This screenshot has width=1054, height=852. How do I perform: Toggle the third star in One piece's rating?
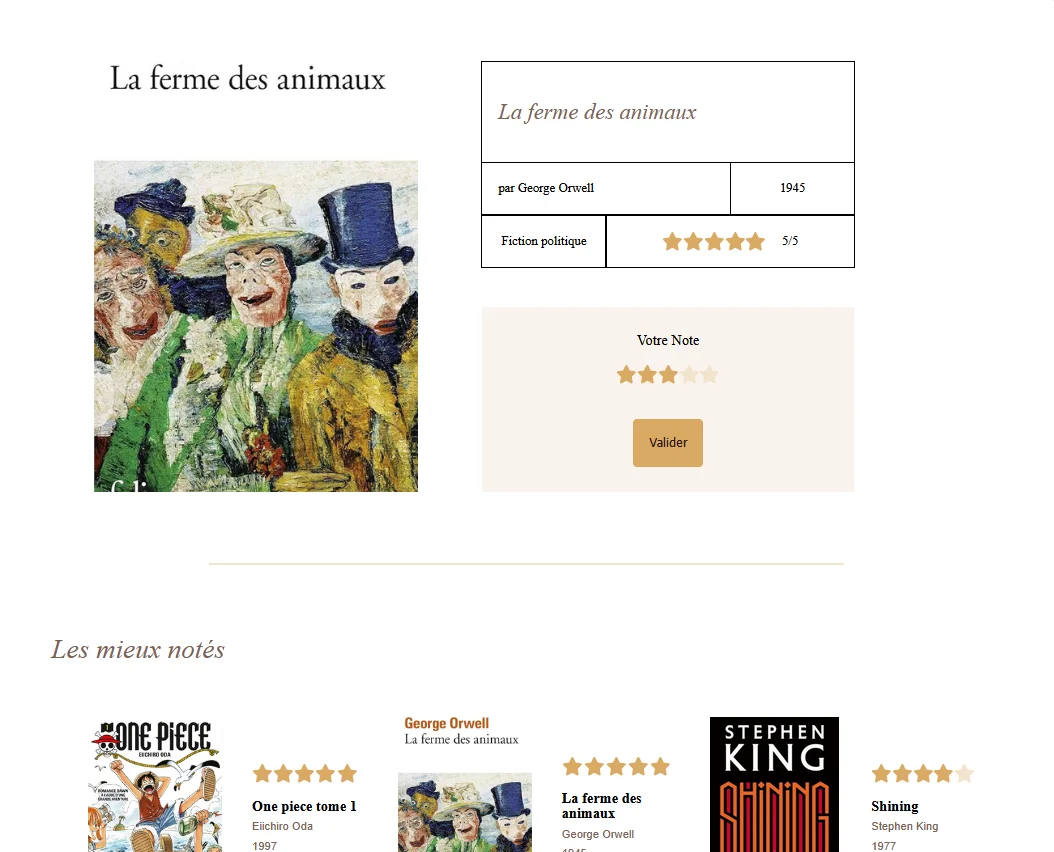pos(305,773)
